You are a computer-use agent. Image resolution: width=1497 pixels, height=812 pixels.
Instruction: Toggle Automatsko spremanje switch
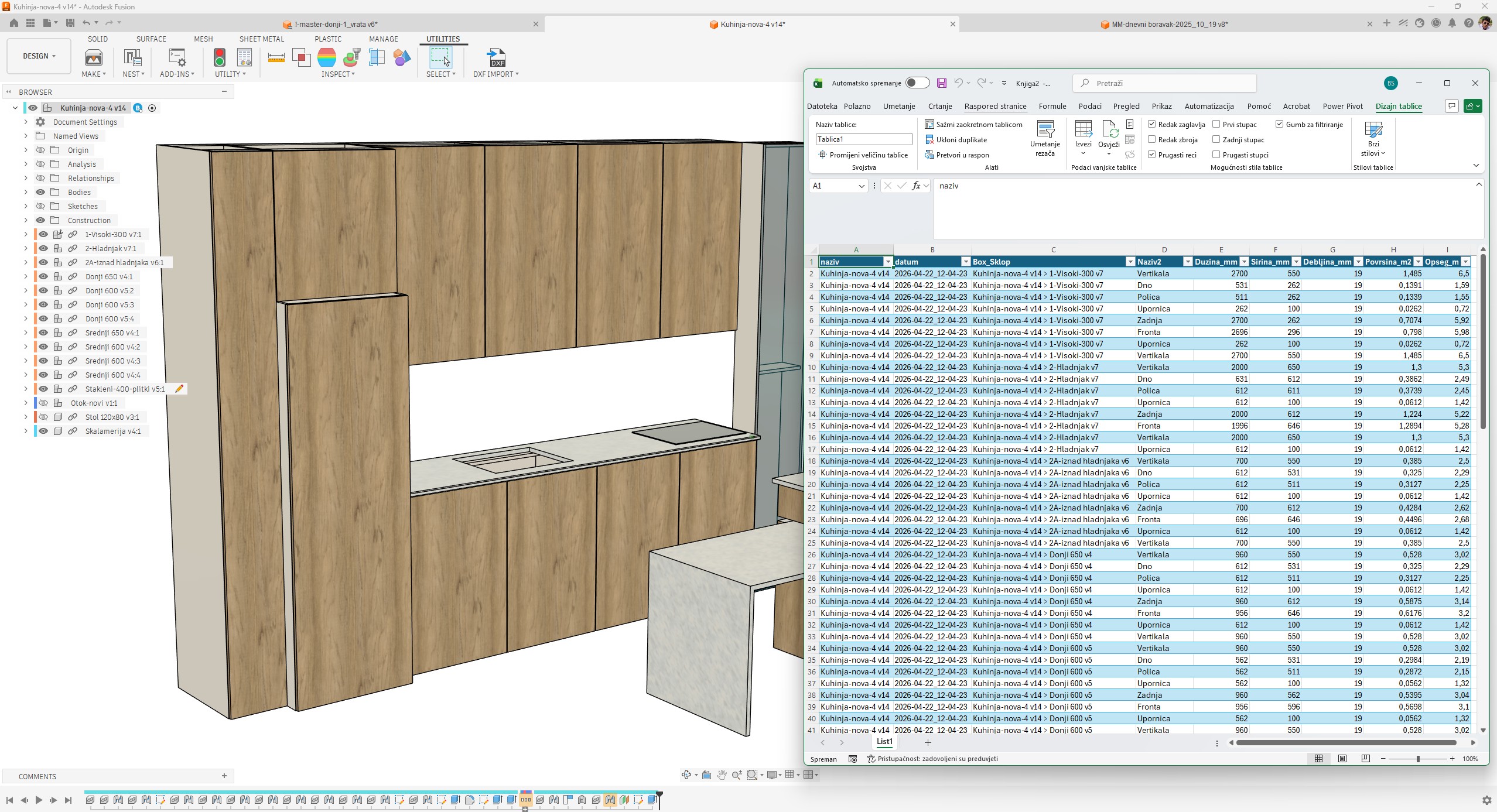tap(917, 83)
